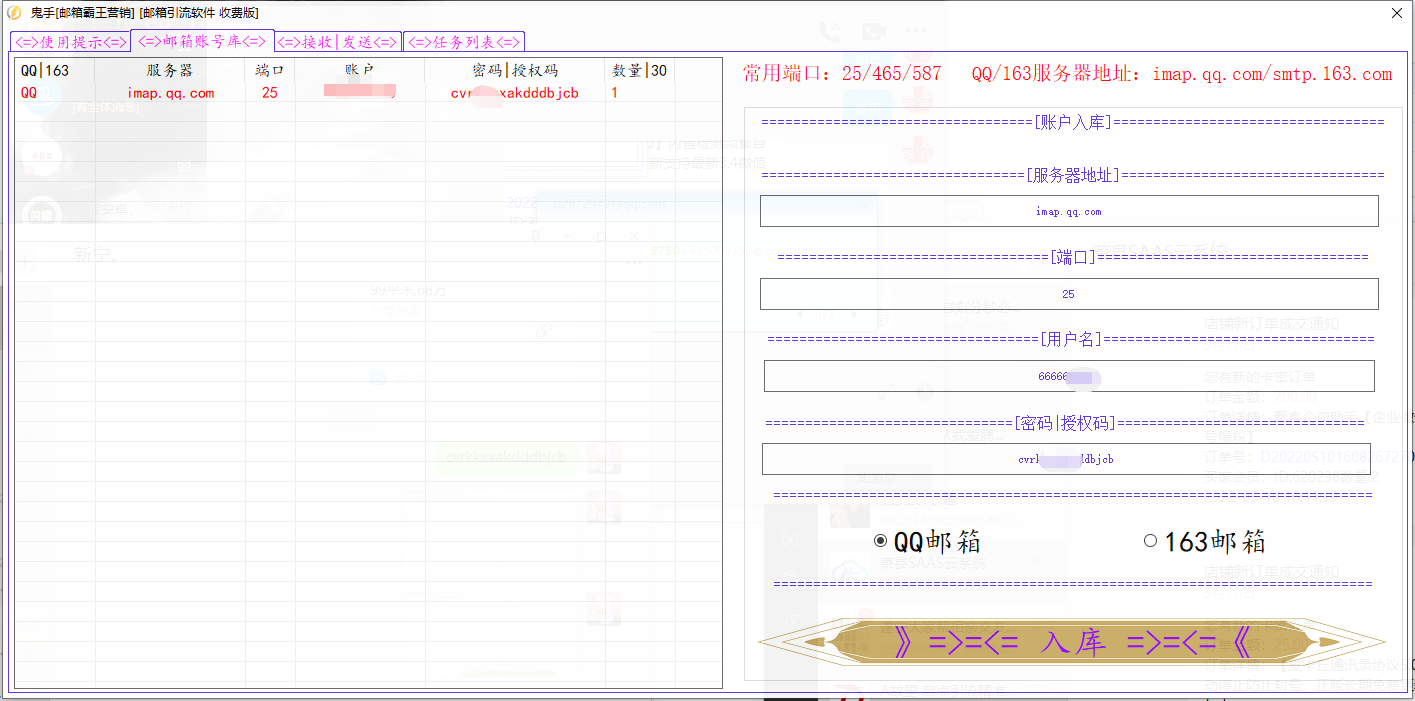Select the 邮箱账号库 tab
The image size is (1415, 701).
tap(202, 41)
